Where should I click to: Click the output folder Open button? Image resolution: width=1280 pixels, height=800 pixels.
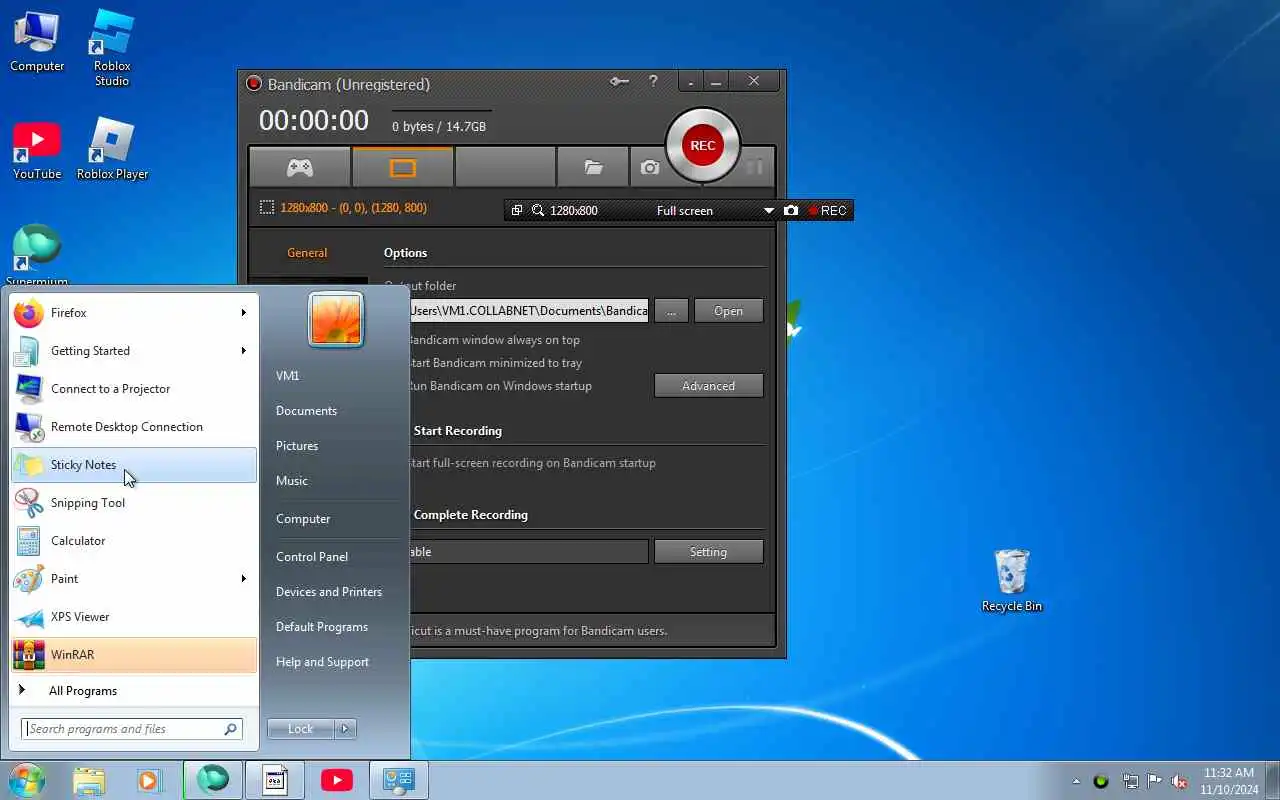[x=728, y=311]
